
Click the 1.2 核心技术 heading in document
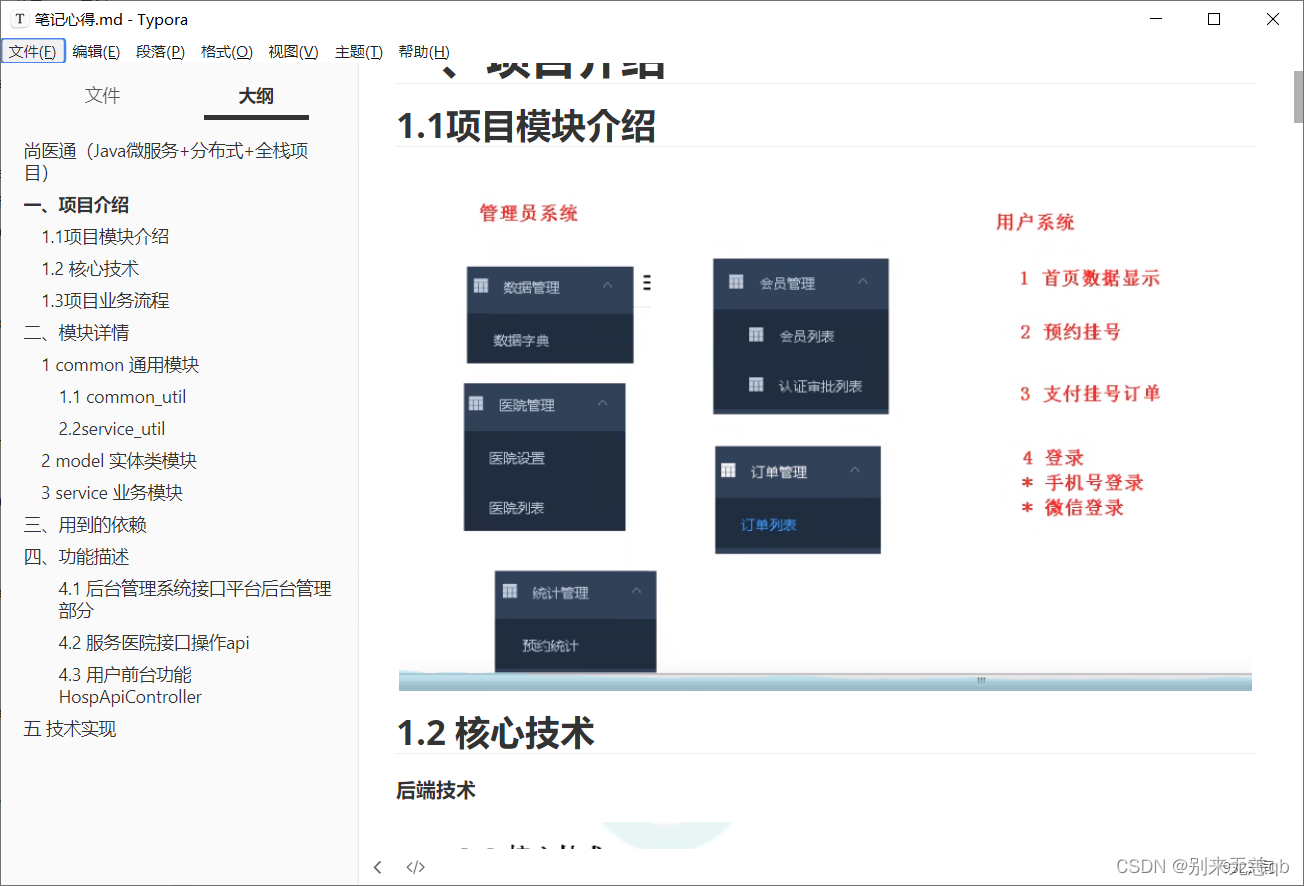pyautogui.click(x=495, y=733)
